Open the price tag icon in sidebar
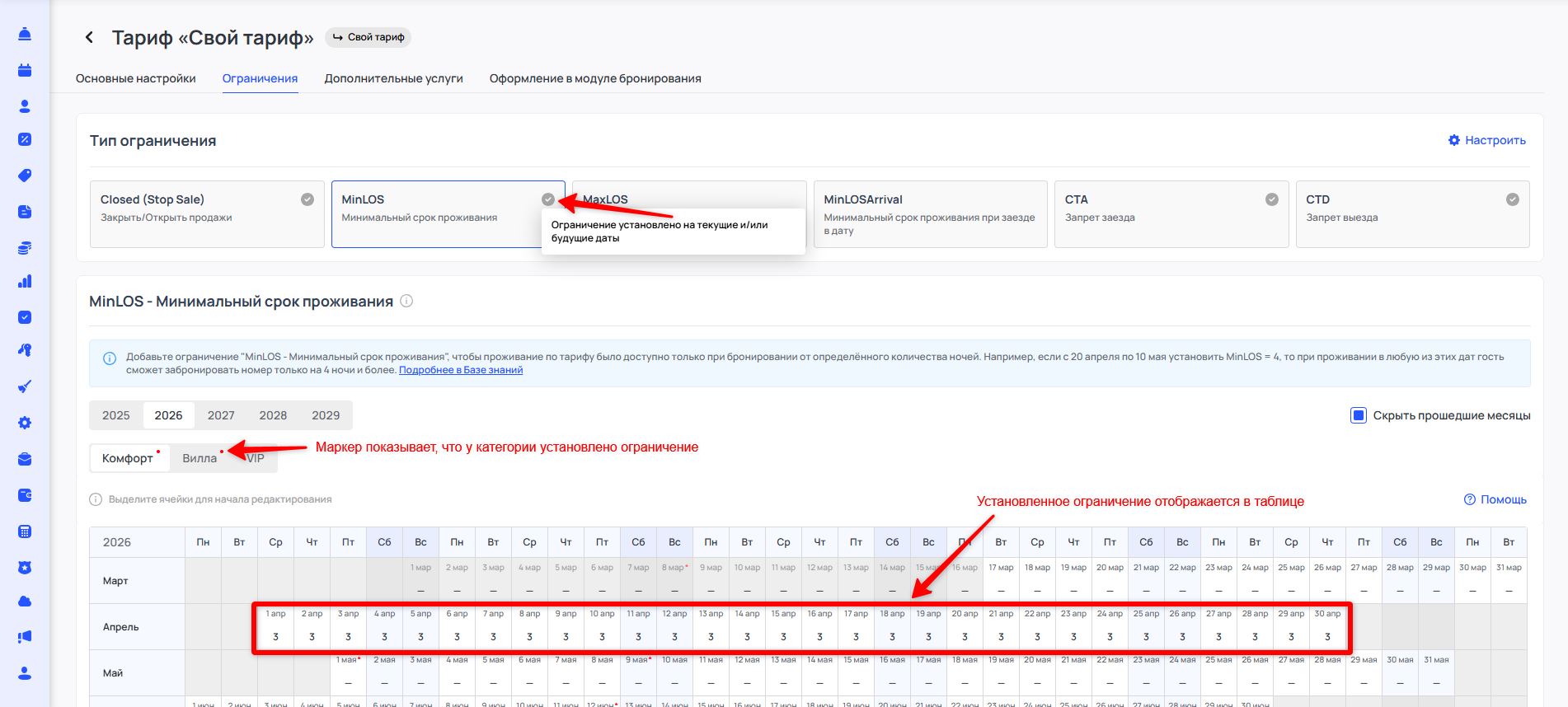1568x707 pixels. (x=25, y=176)
